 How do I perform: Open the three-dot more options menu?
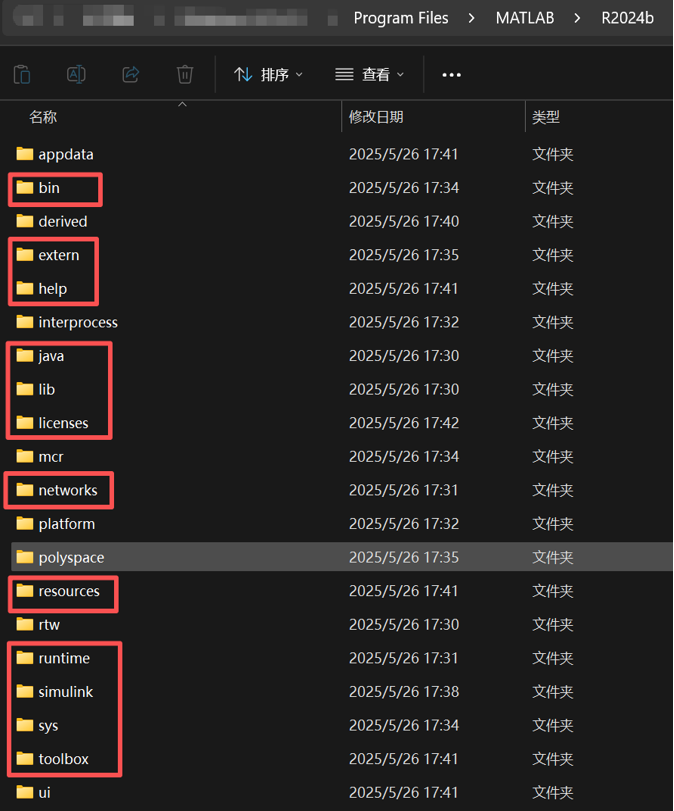click(x=451, y=75)
